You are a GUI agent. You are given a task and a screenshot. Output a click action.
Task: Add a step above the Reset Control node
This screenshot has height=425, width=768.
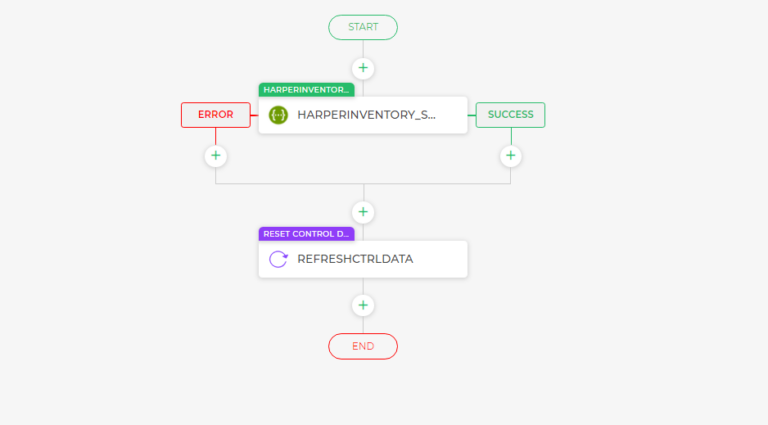363,212
